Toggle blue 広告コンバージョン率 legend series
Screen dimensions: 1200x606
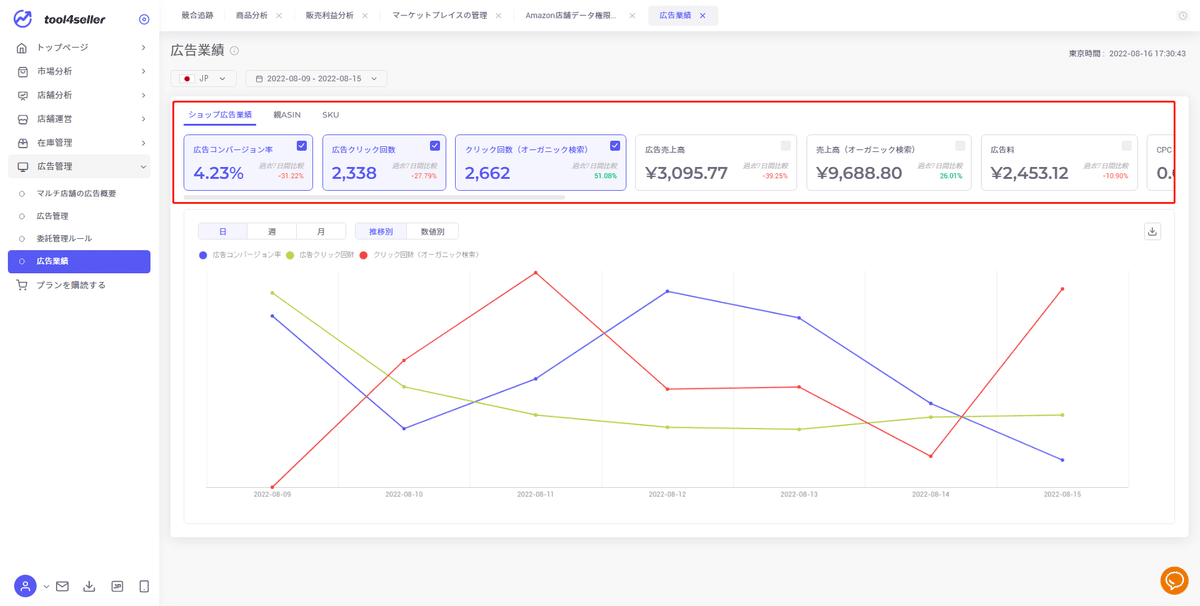point(240,255)
